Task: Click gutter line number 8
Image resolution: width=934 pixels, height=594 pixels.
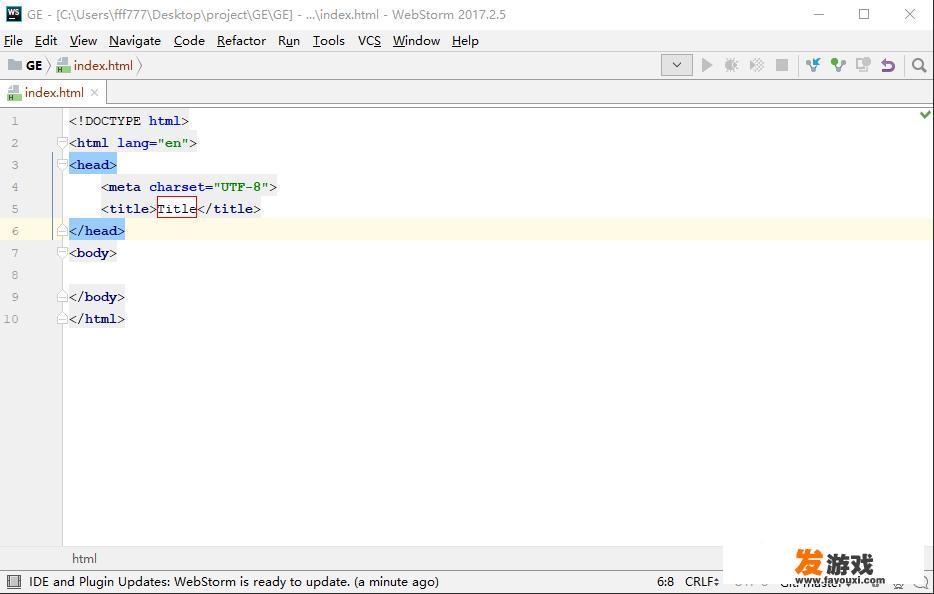Action: click(15, 275)
